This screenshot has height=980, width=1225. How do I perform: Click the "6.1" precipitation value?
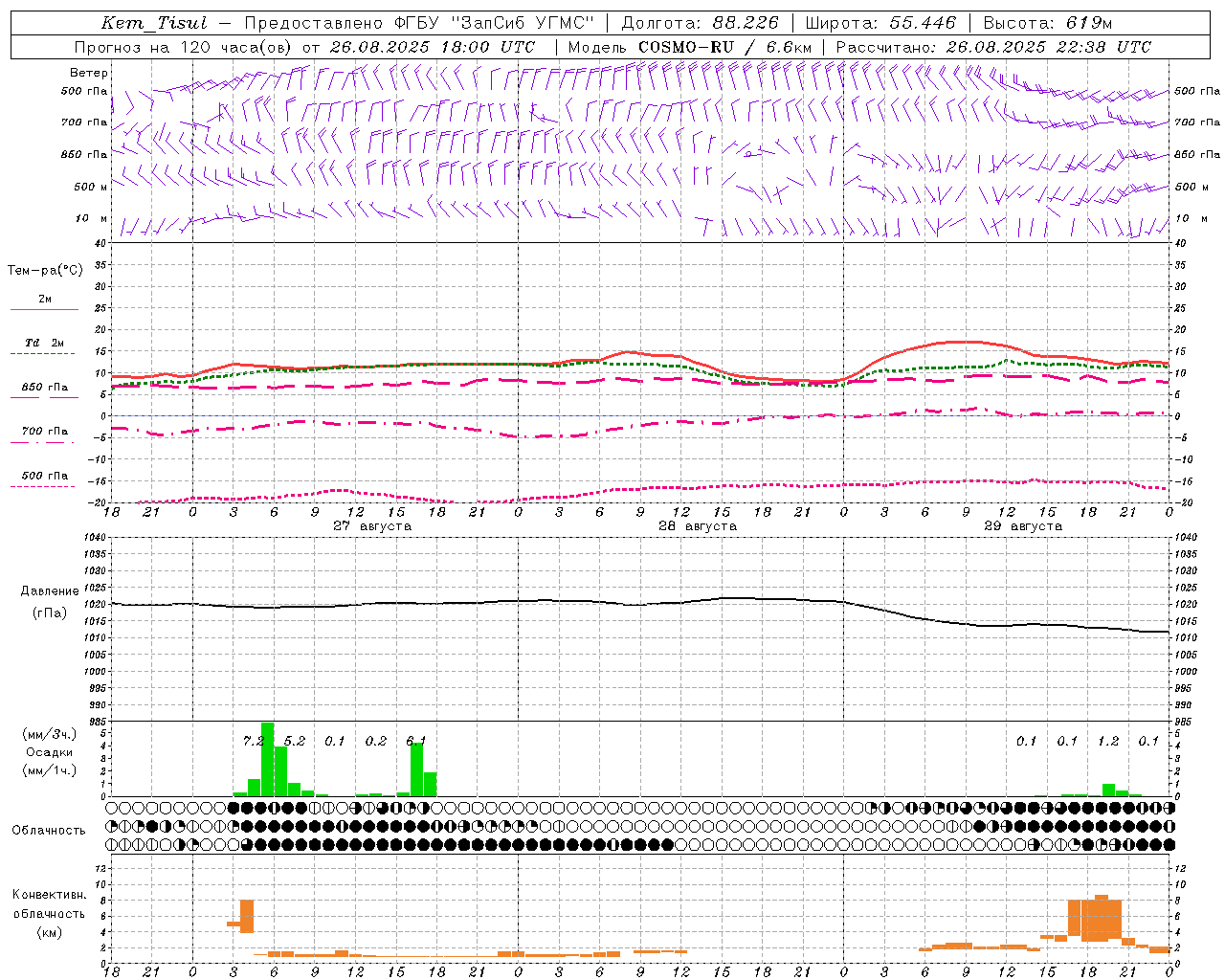416,741
